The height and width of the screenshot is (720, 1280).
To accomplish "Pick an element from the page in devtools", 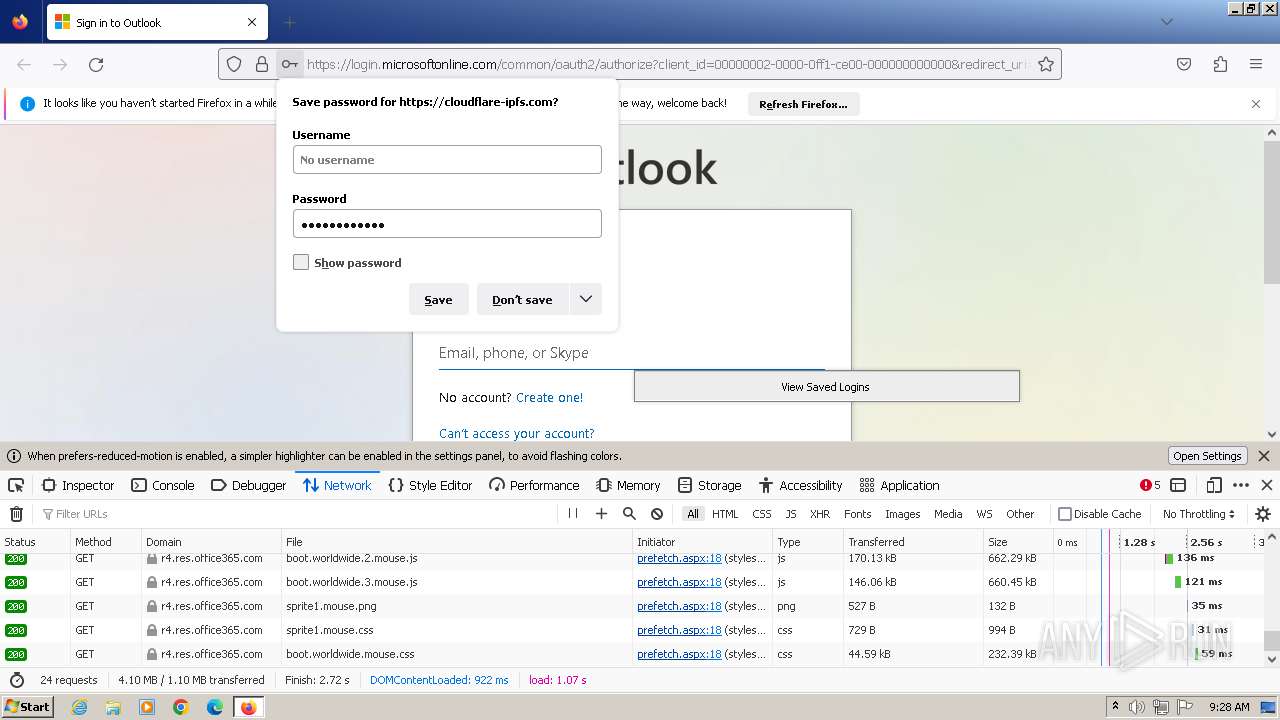I will pyautogui.click(x=16, y=485).
